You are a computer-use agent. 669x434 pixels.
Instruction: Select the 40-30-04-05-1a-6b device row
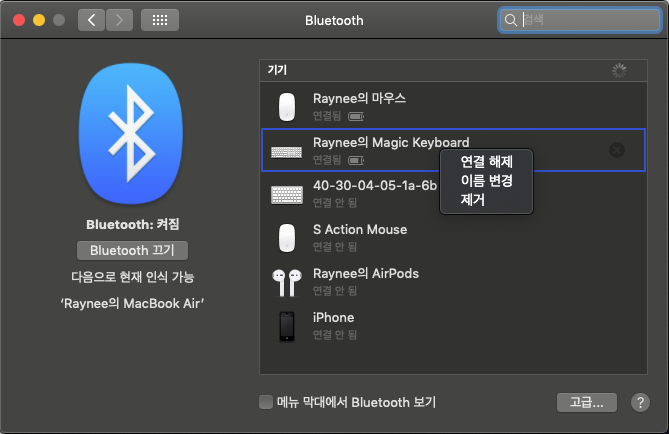pyautogui.click(x=453, y=194)
